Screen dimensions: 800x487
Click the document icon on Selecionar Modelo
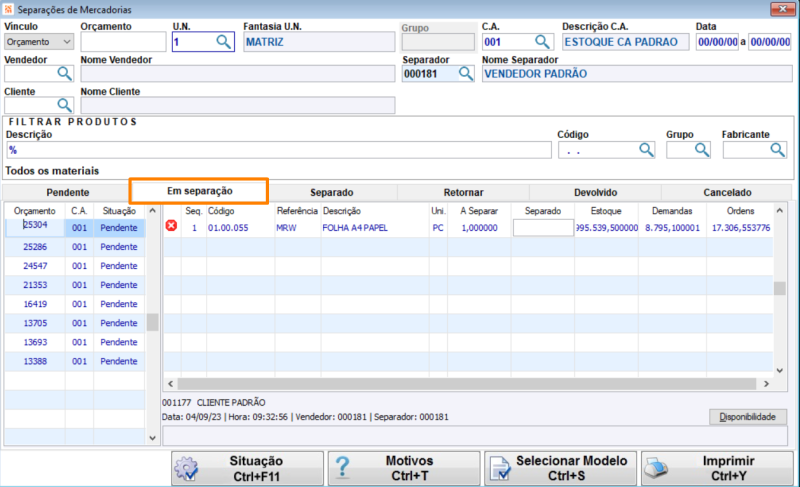[x=499, y=468]
